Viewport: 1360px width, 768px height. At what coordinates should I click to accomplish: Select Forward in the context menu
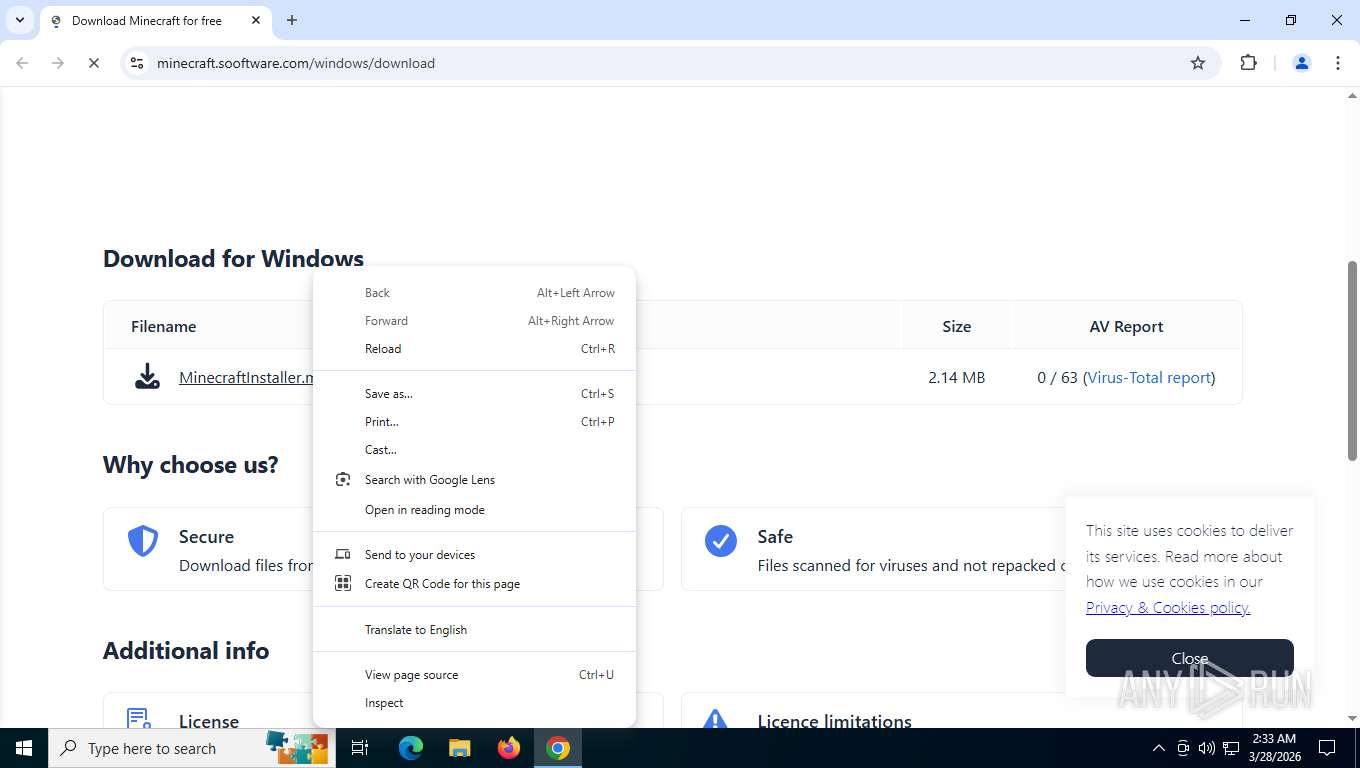click(474, 321)
